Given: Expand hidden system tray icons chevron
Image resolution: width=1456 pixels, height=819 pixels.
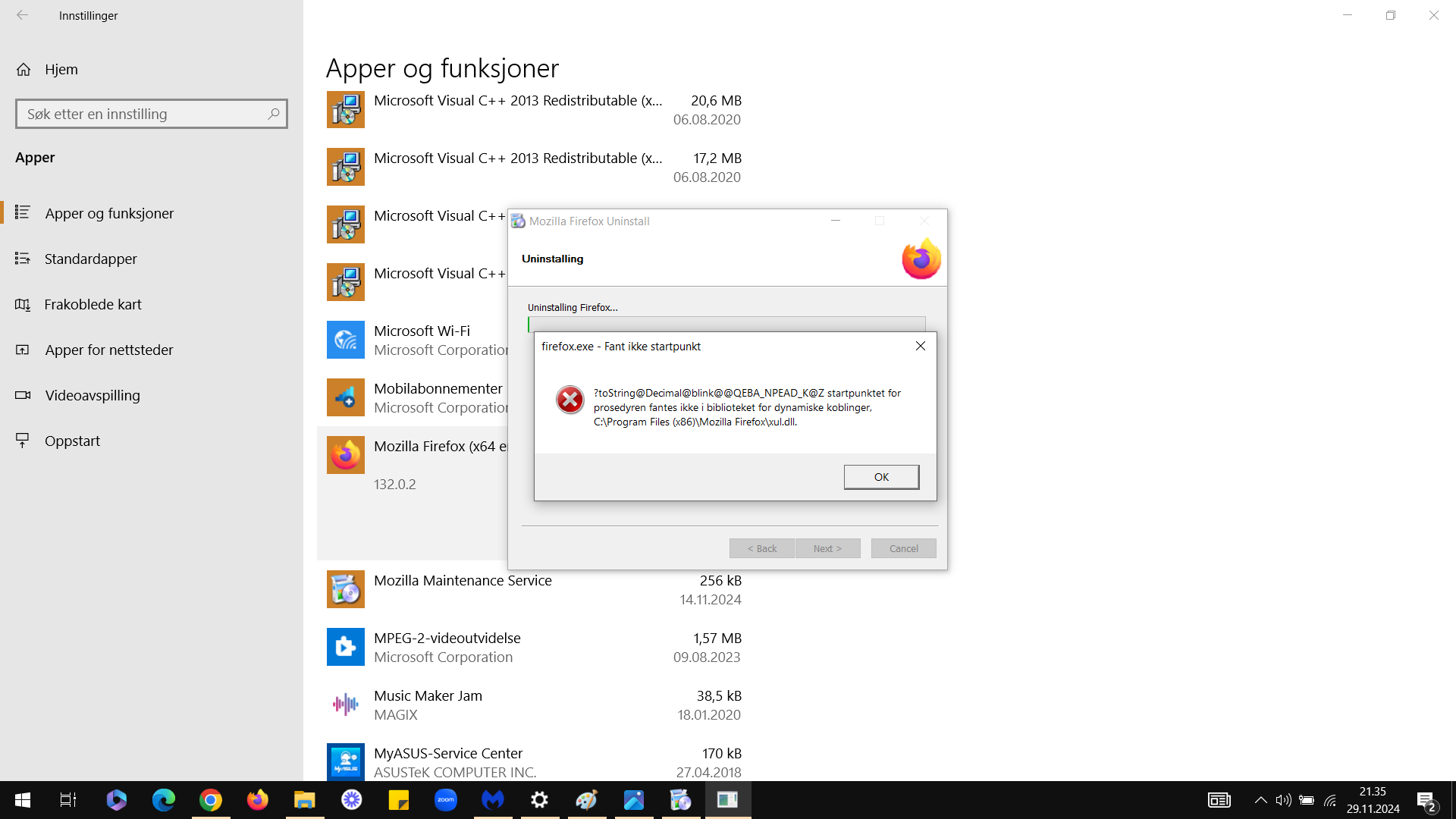Looking at the screenshot, I should click(1260, 800).
